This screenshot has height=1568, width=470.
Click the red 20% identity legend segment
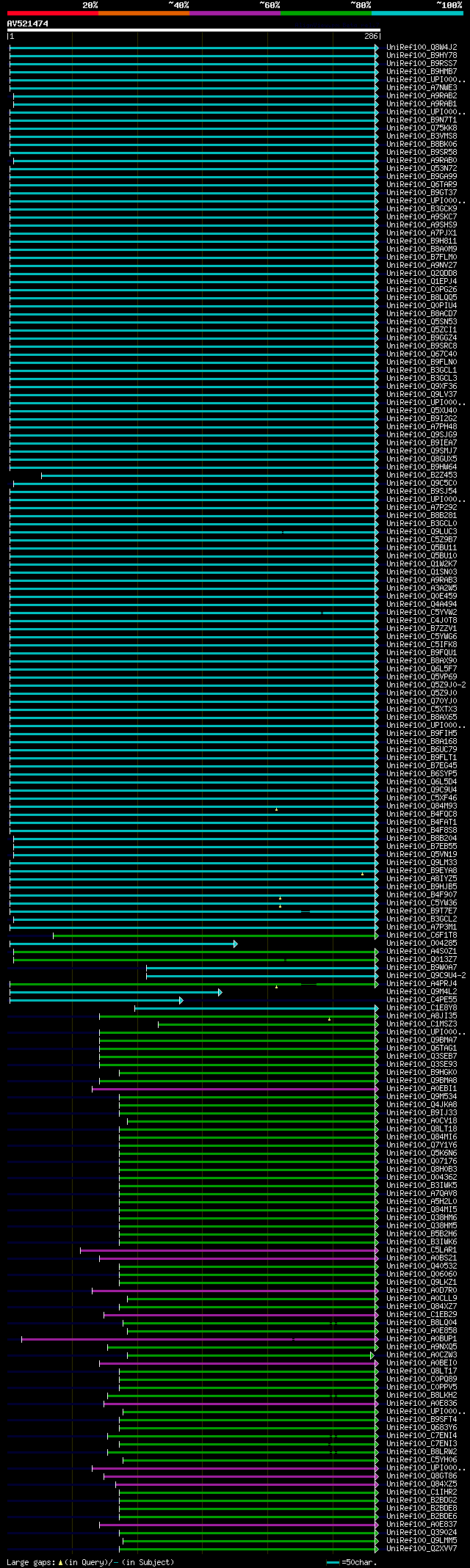53,13
